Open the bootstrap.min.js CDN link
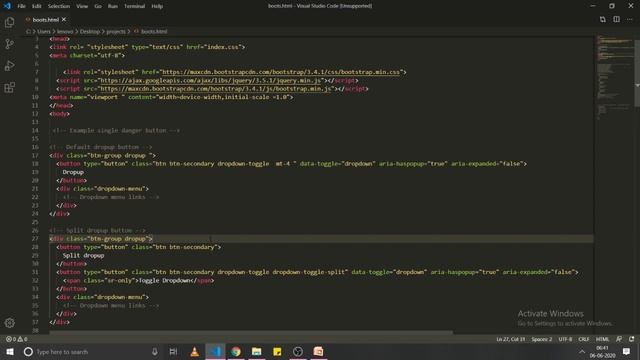This screenshot has height=360, width=640. pyautogui.click(x=215, y=89)
